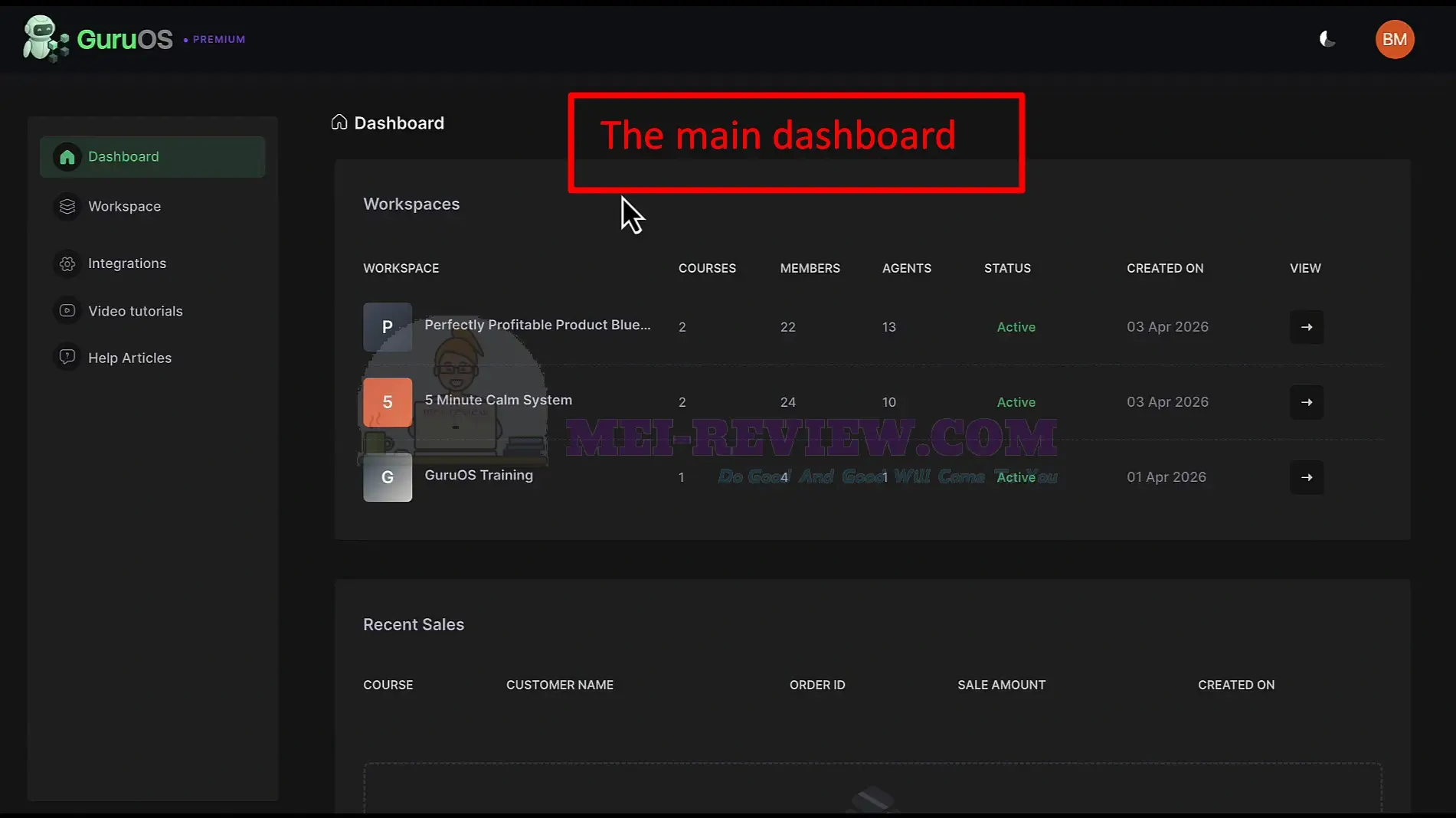Click the Recent Sales heading
1456x818 pixels.
coord(414,624)
